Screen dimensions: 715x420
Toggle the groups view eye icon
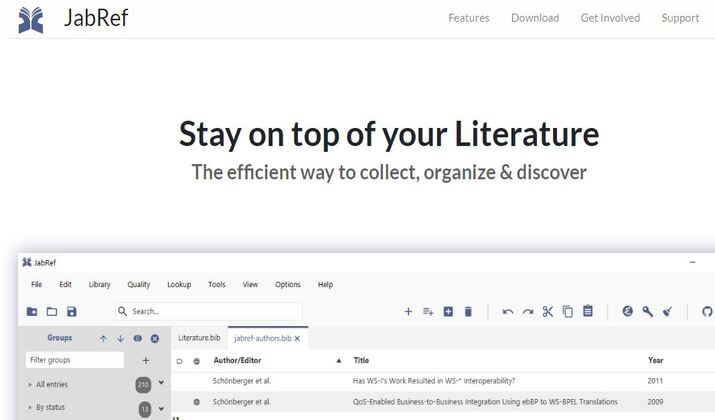138,338
